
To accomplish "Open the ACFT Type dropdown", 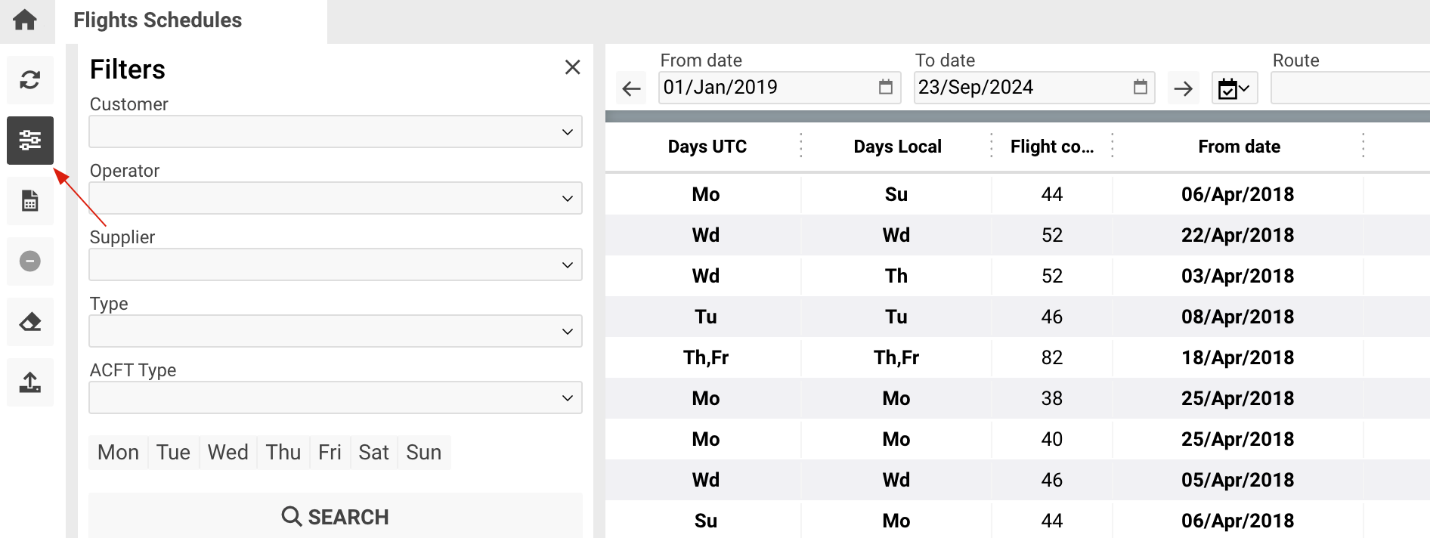I will (335, 398).
